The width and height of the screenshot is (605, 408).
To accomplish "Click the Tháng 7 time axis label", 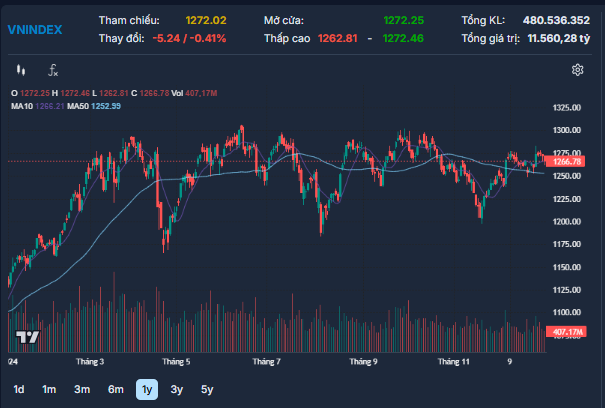I will pos(266,361).
